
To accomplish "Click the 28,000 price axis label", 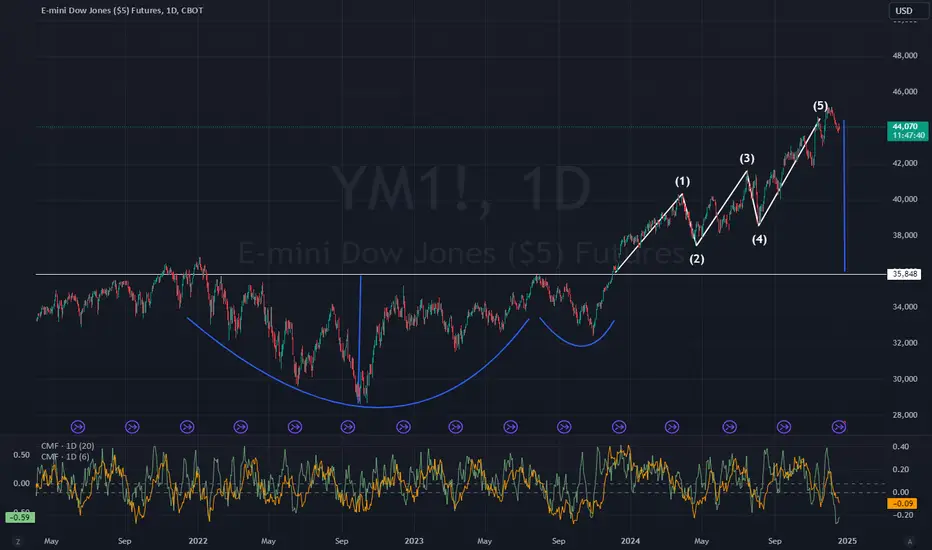I will (905, 415).
